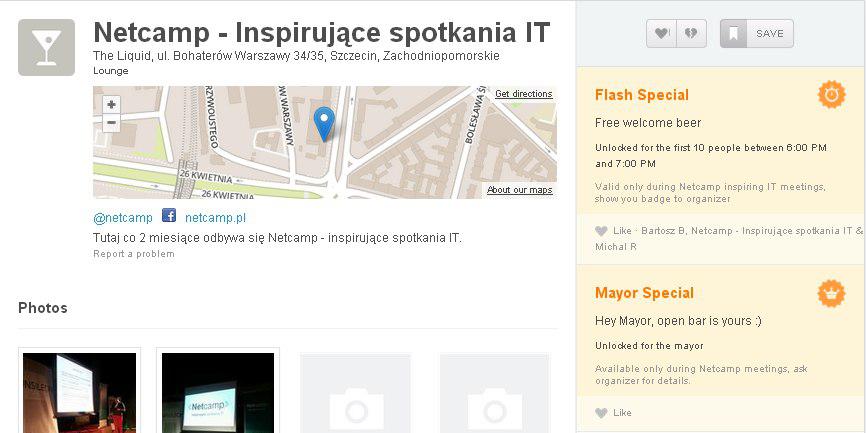Click Report a problem link
Screen dimensions: 866x433
click(133, 254)
